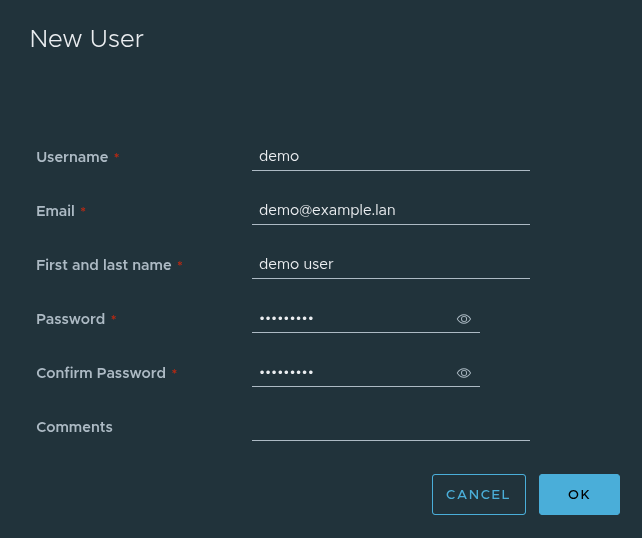Reveal the Confirm Password entry with eye icon
This screenshot has height=538, width=642.
(464, 373)
